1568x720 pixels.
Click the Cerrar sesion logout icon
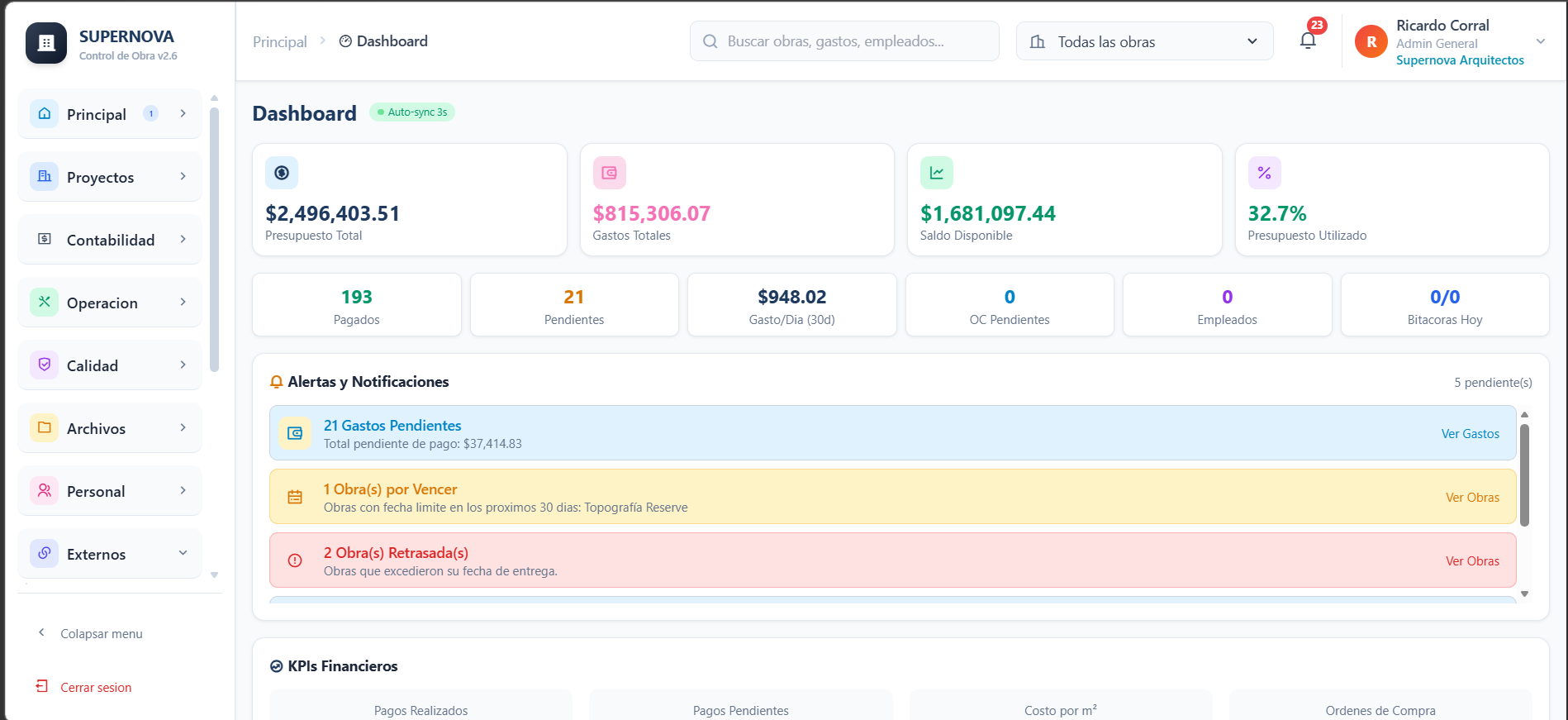tap(42, 686)
